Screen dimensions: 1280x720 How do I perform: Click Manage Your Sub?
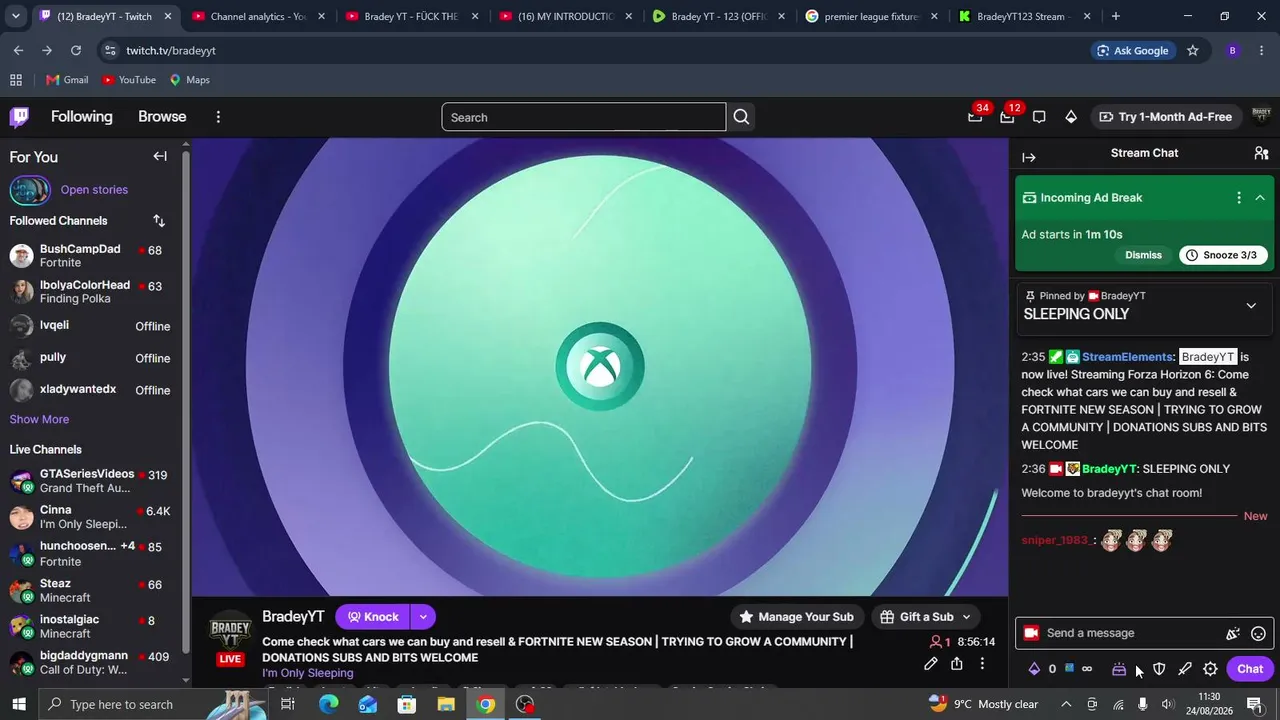pyautogui.click(x=796, y=617)
